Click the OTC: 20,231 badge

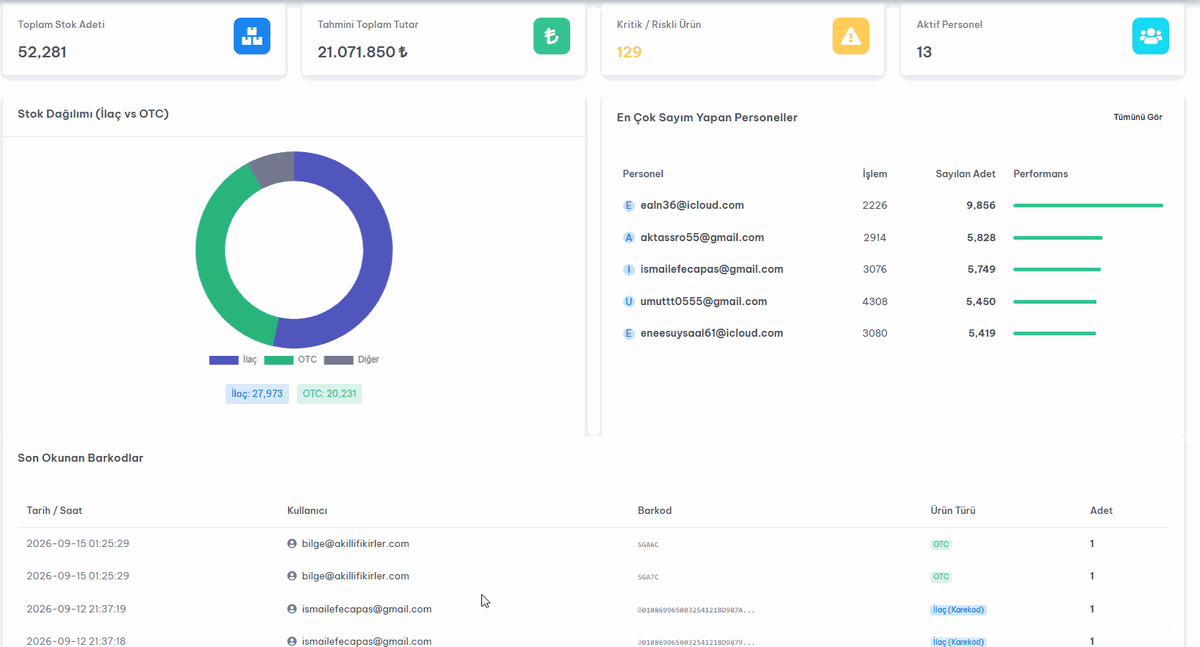click(x=329, y=394)
